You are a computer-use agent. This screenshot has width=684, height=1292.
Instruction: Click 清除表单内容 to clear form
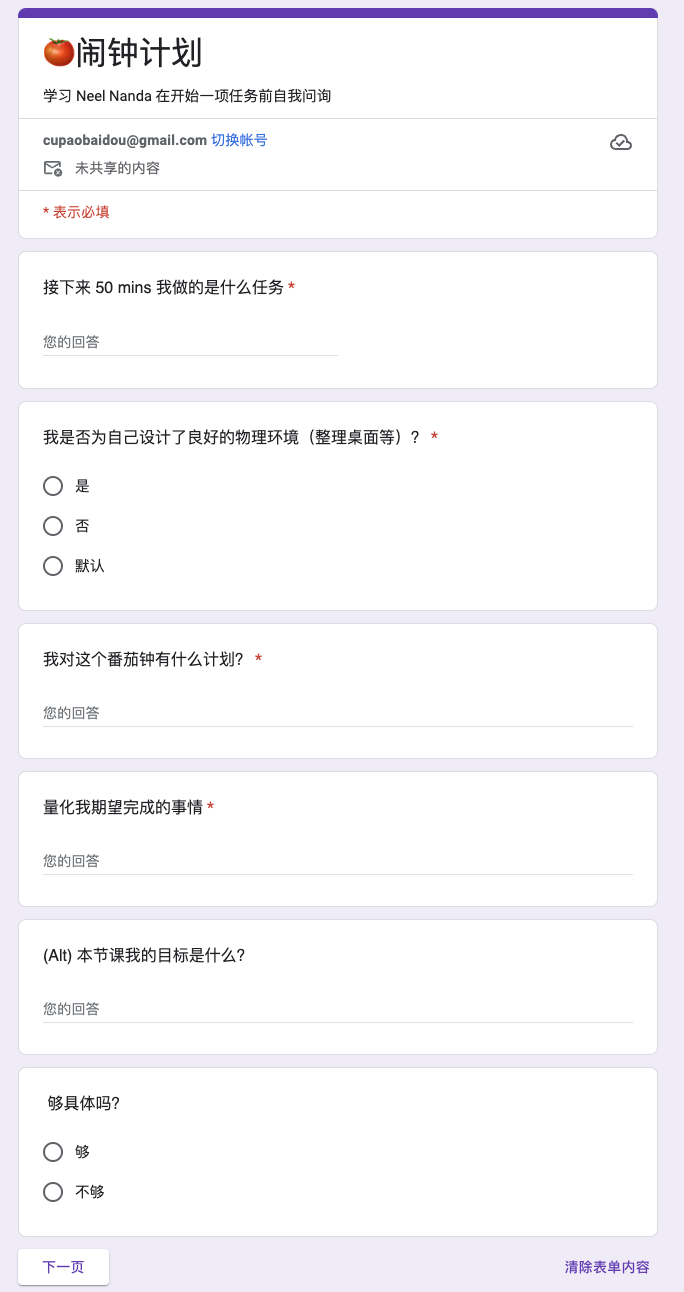click(607, 1267)
